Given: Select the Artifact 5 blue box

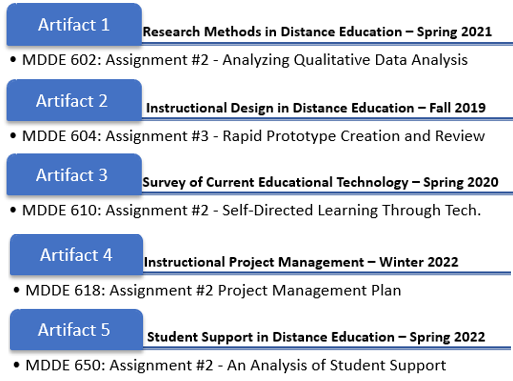Looking at the screenshot, I should click(x=76, y=329).
